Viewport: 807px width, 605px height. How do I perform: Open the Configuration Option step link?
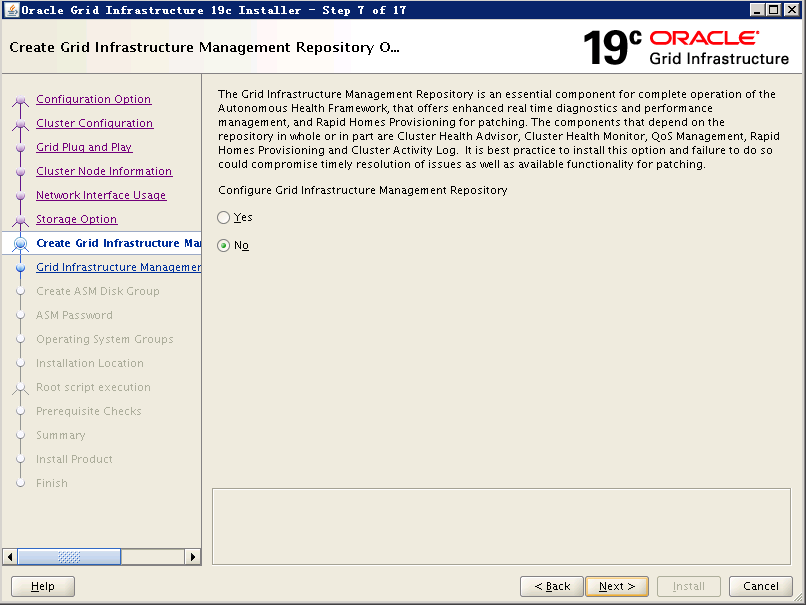tap(93, 99)
